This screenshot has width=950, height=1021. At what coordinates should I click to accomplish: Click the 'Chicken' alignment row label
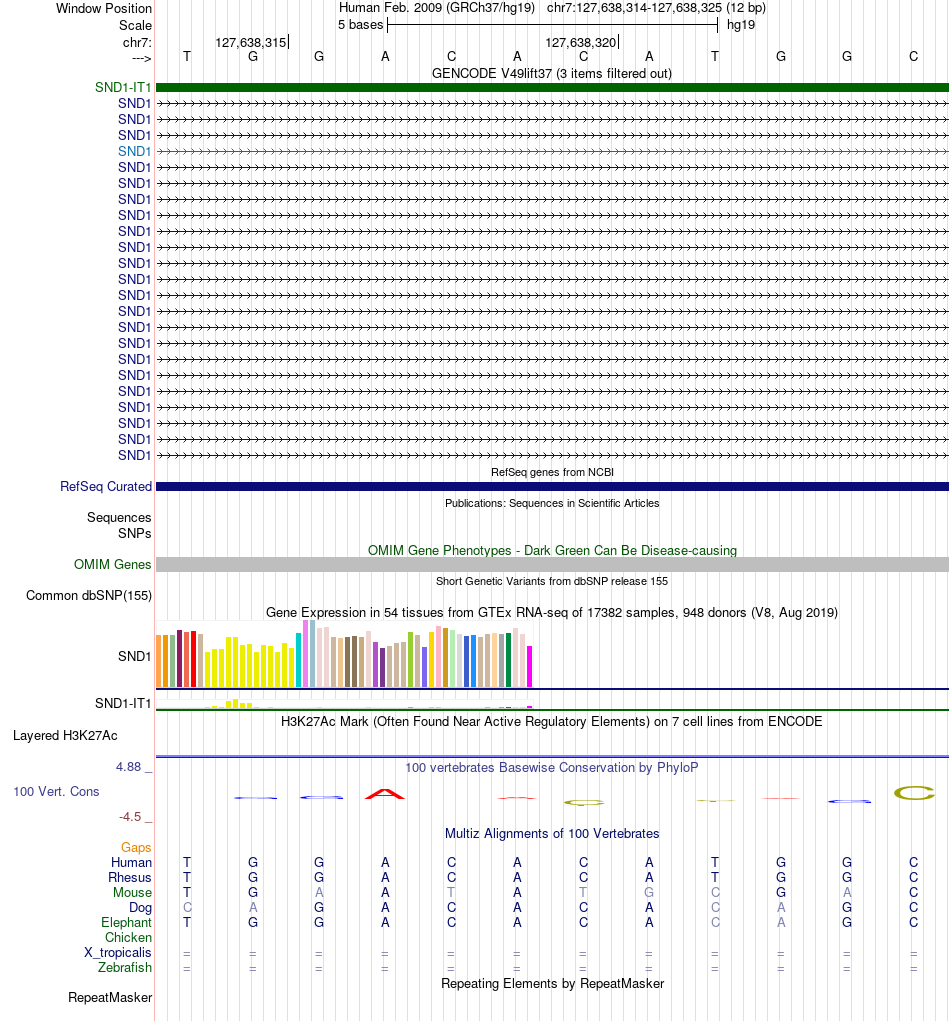click(x=128, y=938)
